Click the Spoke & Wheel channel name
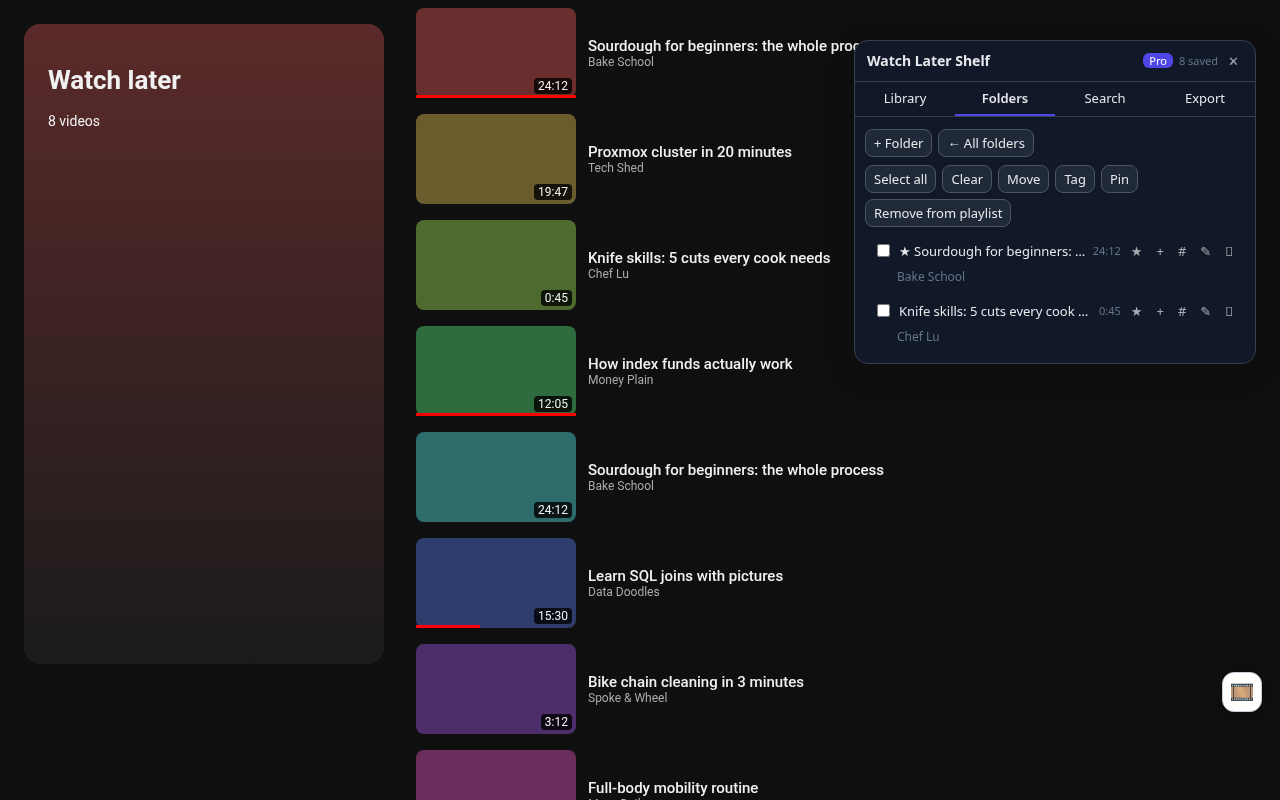Screen dimensions: 1280x800 627,698
